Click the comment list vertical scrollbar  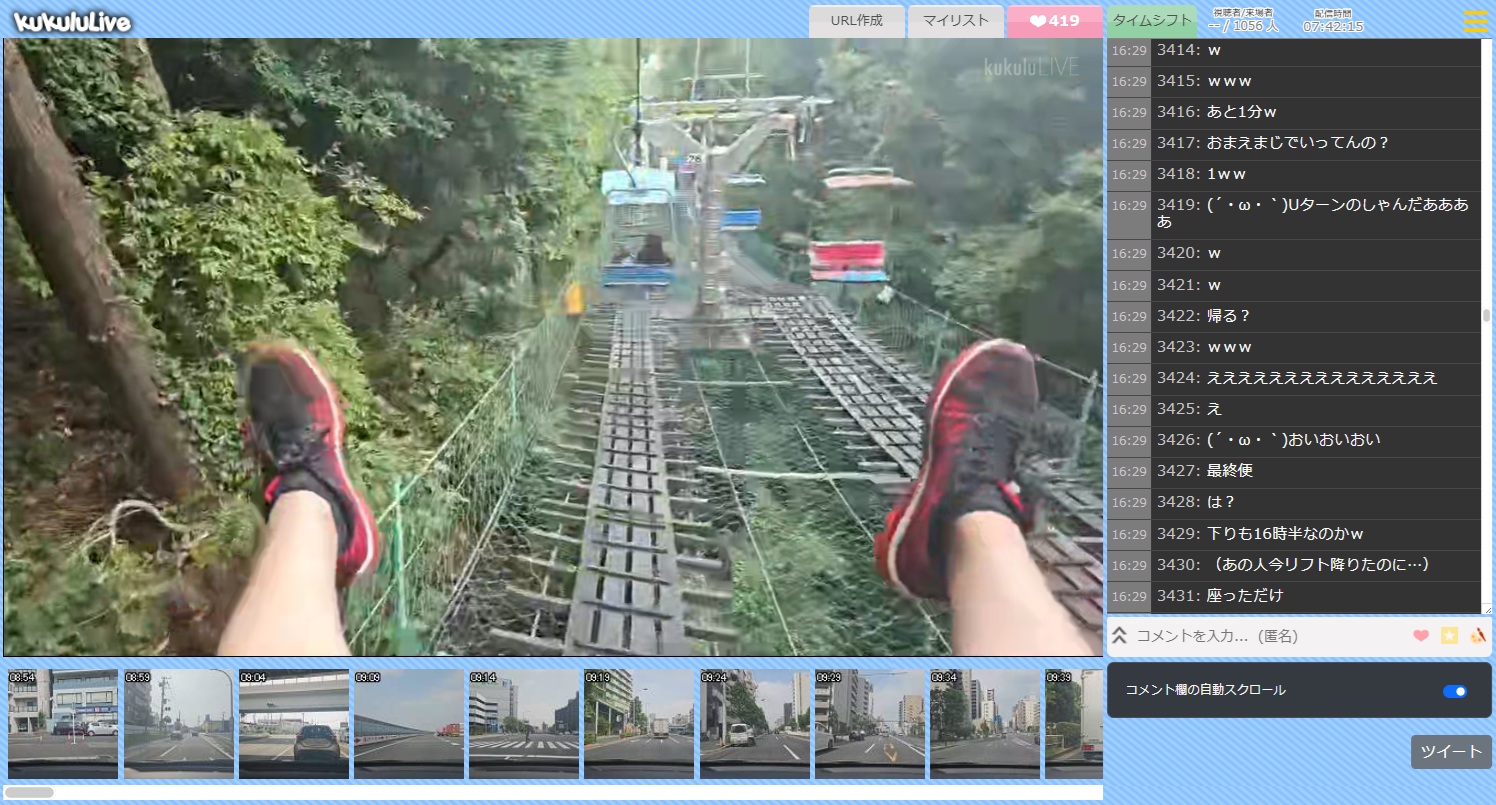pos(1486,316)
